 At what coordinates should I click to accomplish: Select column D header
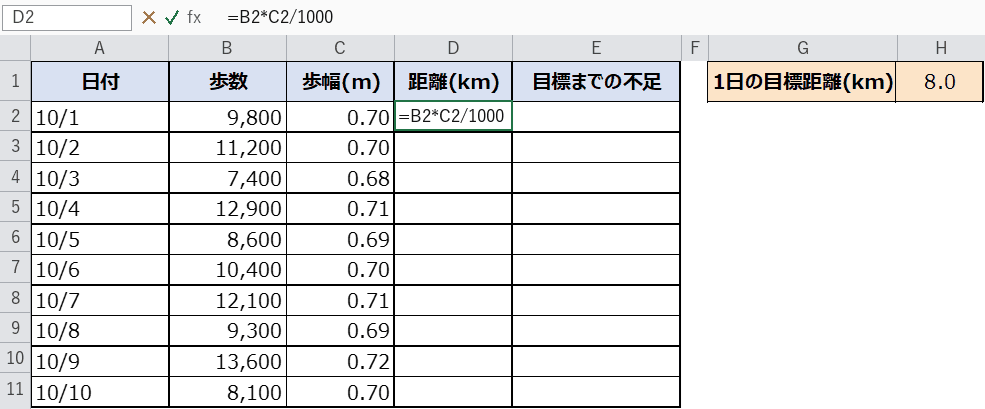click(454, 48)
